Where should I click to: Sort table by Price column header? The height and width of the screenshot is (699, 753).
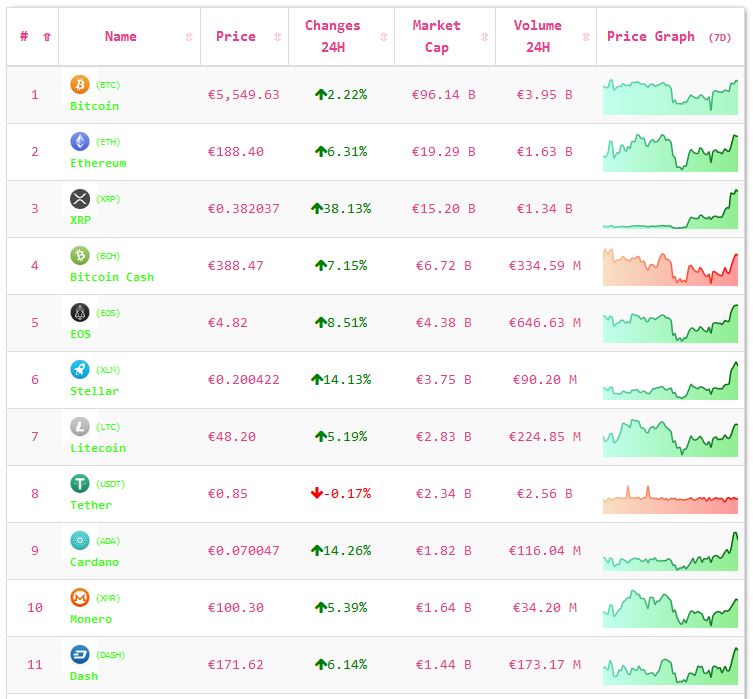(x=235, y=37)
